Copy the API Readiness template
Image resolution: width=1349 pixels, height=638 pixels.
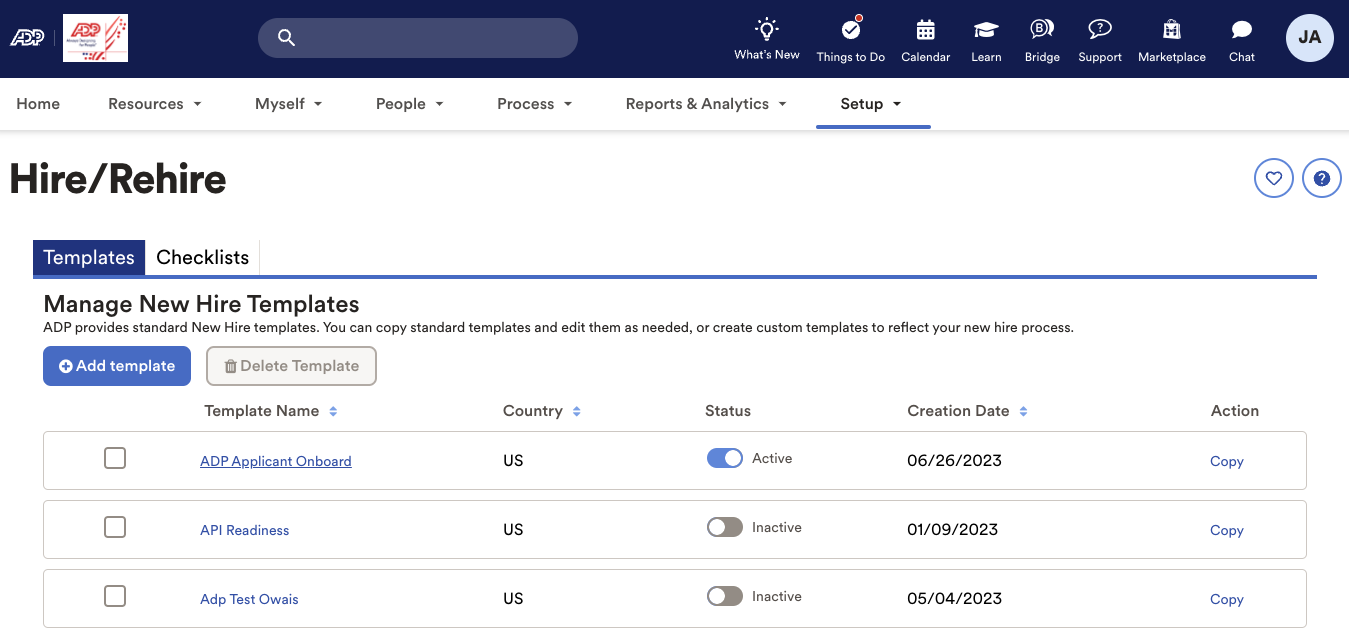point(1226,530)
